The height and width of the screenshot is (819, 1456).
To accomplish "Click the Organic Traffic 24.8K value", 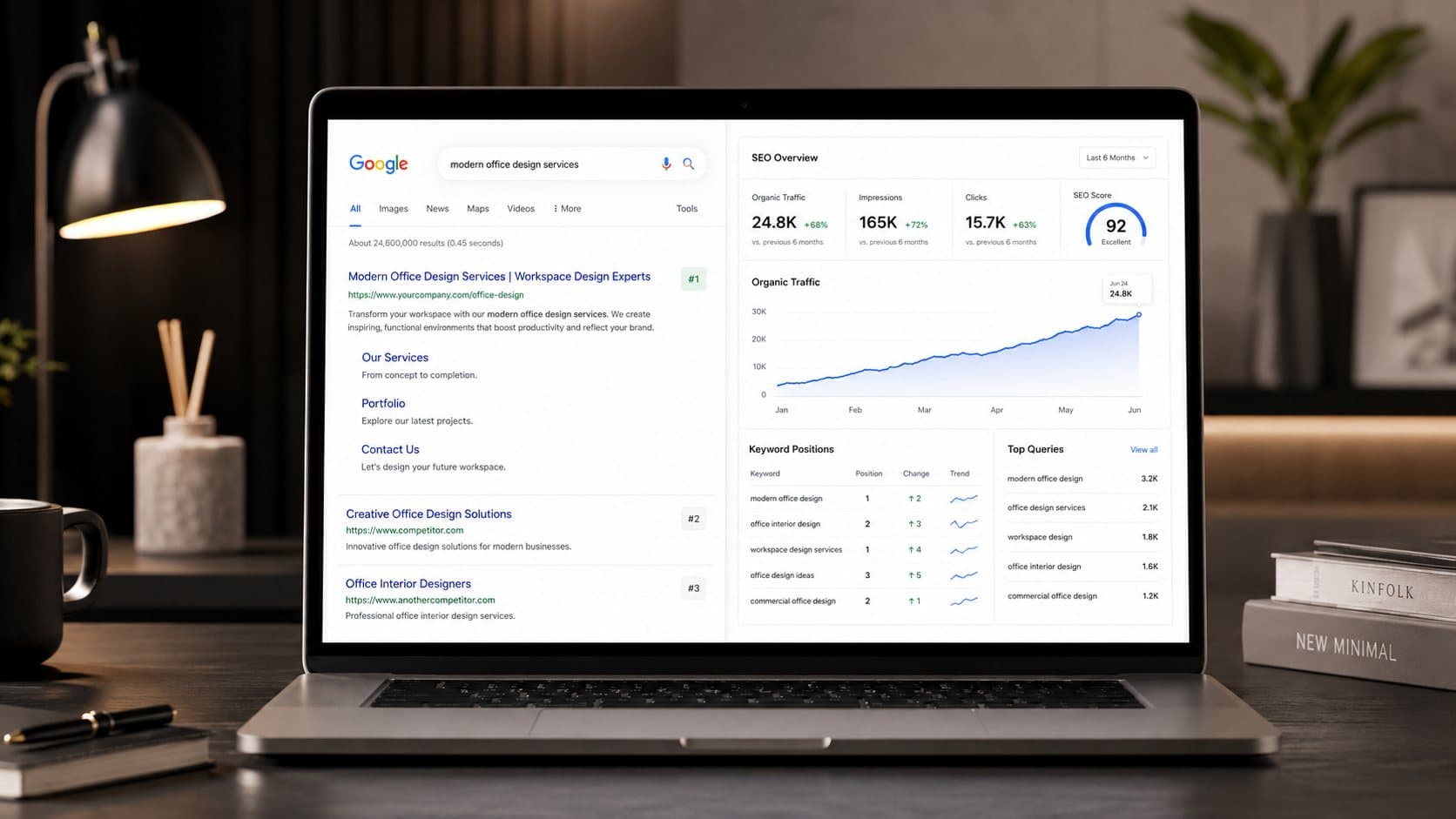I will pos(773,223).
